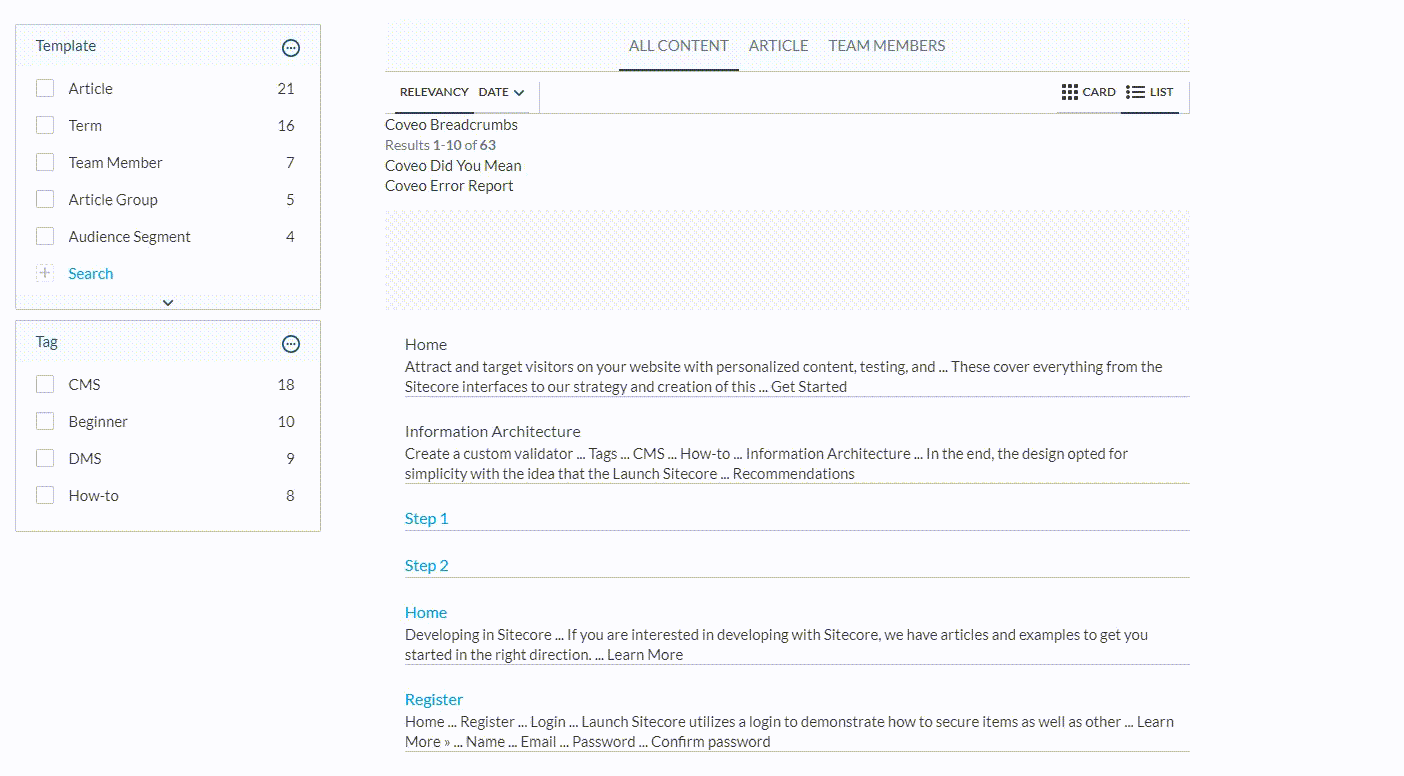The image size is (1404, 776).
Task: Check the Article template checkbox
Action: click(x=45, y=89)
